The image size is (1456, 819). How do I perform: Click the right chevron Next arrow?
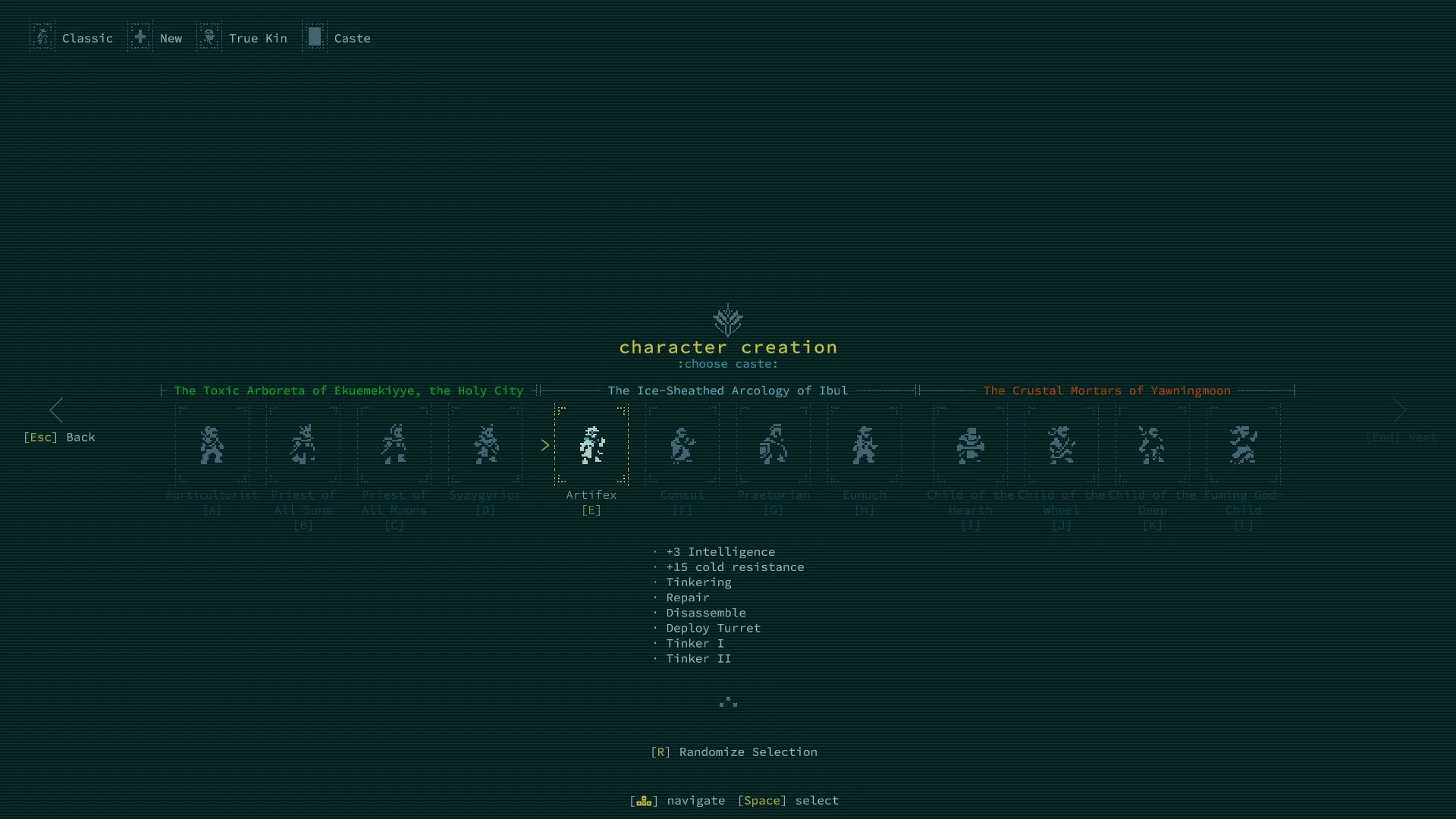pyautogui.click(x=1400, y=411)
